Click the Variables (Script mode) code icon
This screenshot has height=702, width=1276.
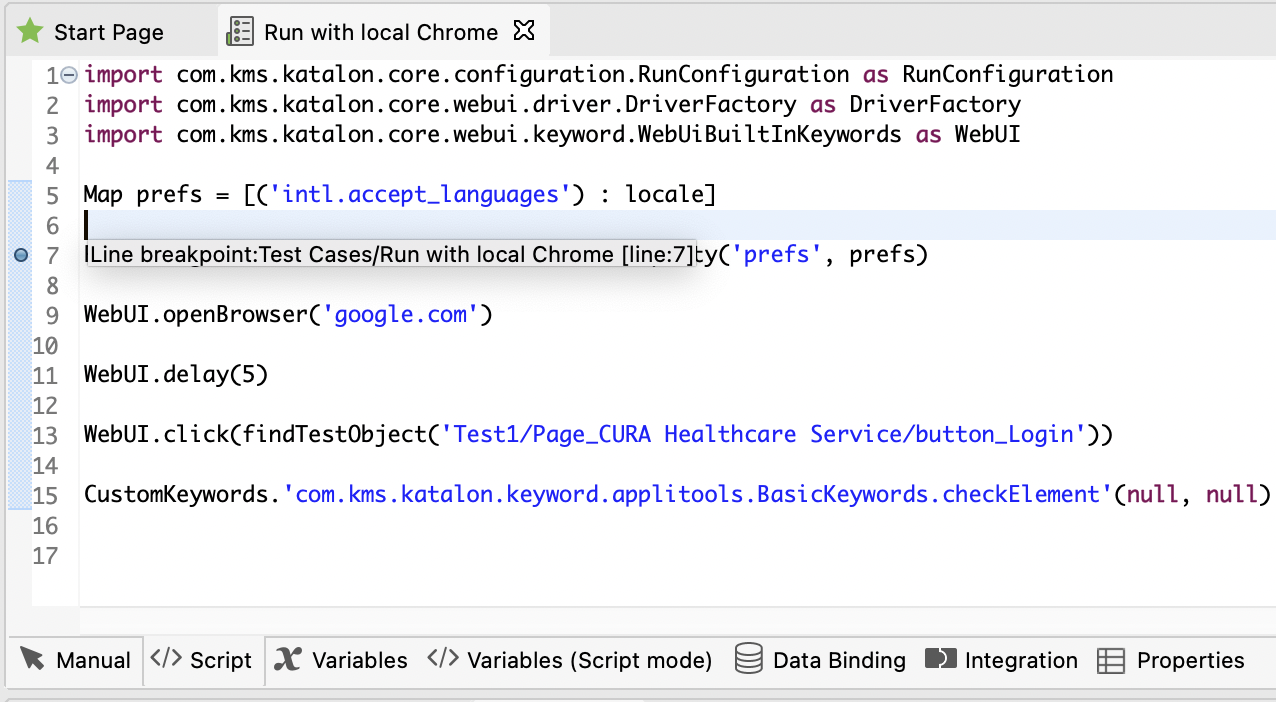[x=441, y=659]
